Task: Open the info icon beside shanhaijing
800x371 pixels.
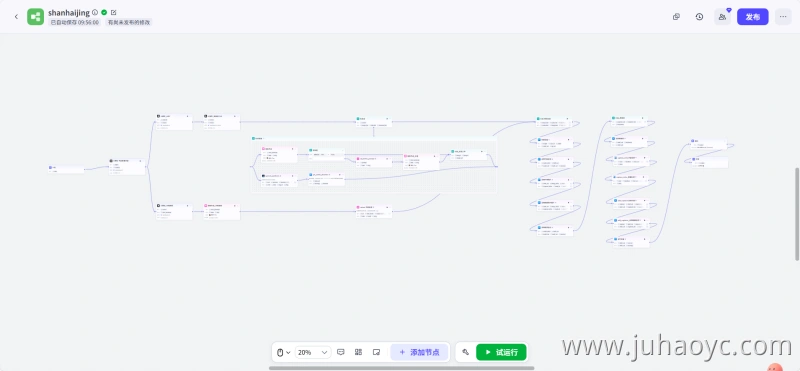Action: point(95,12)
